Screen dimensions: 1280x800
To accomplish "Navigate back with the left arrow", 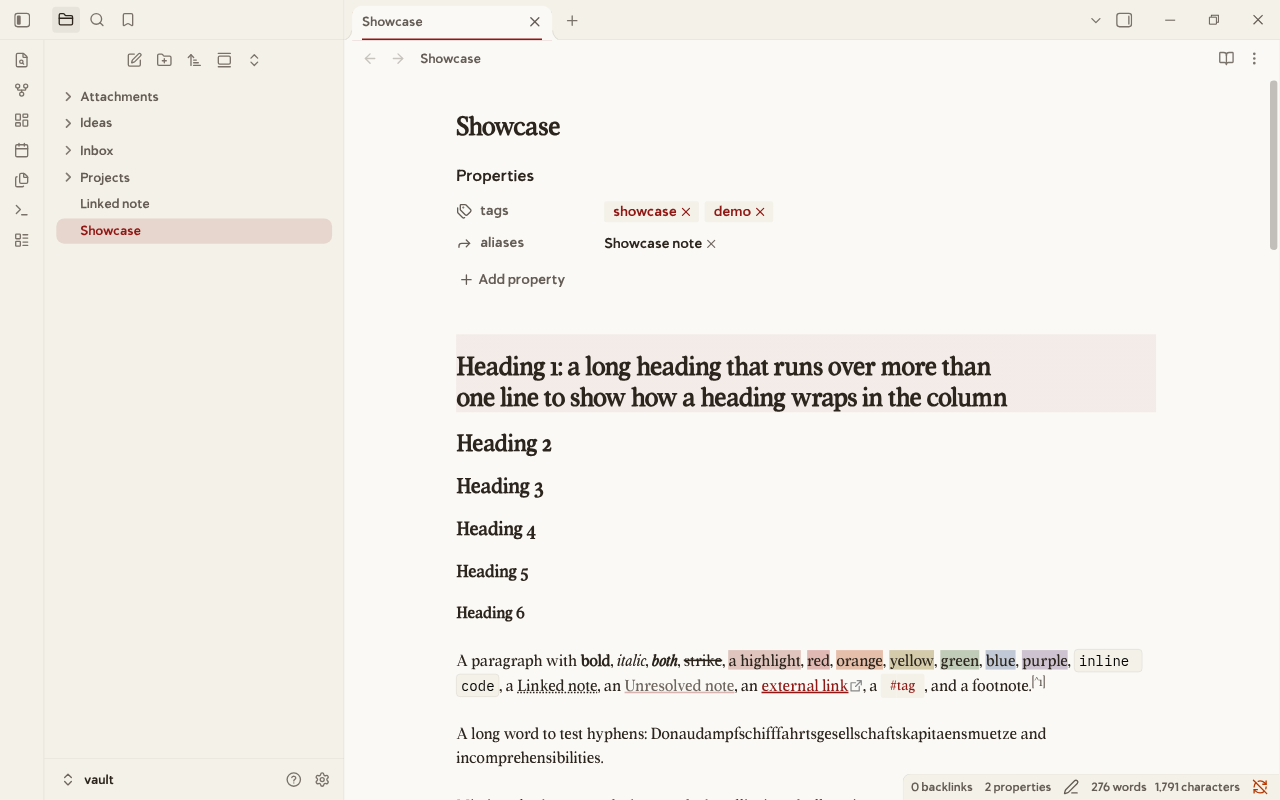I will point(370,59).
